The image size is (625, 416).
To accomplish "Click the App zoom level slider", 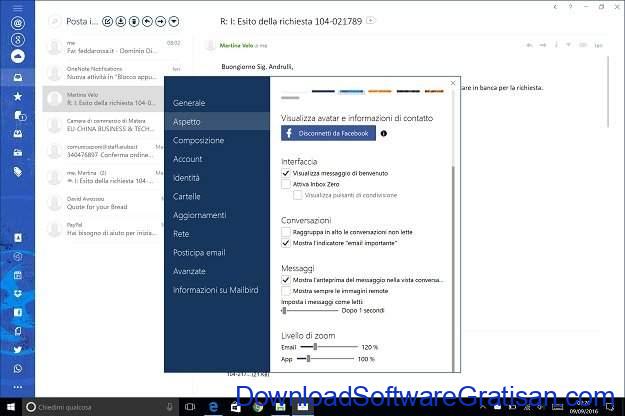I will coord(325,359).
